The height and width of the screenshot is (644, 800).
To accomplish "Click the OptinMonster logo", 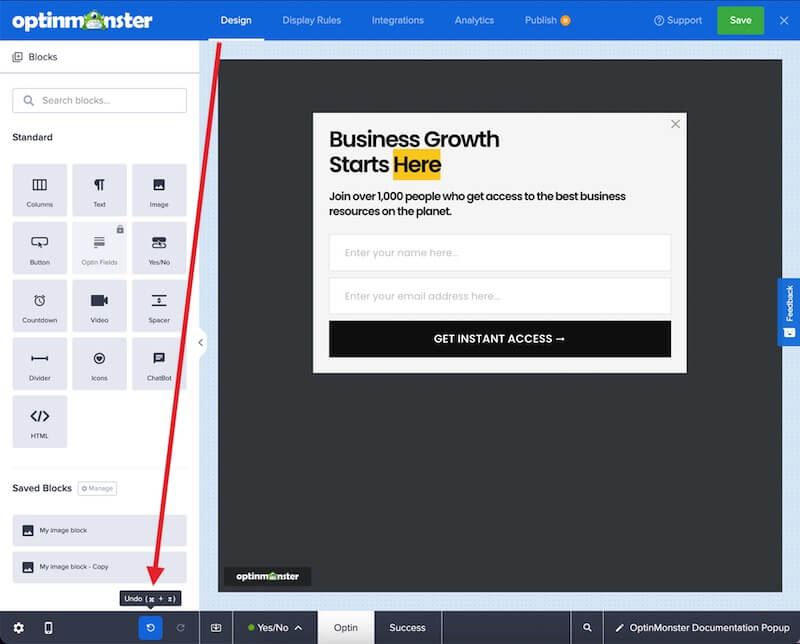I will (82, 20).
